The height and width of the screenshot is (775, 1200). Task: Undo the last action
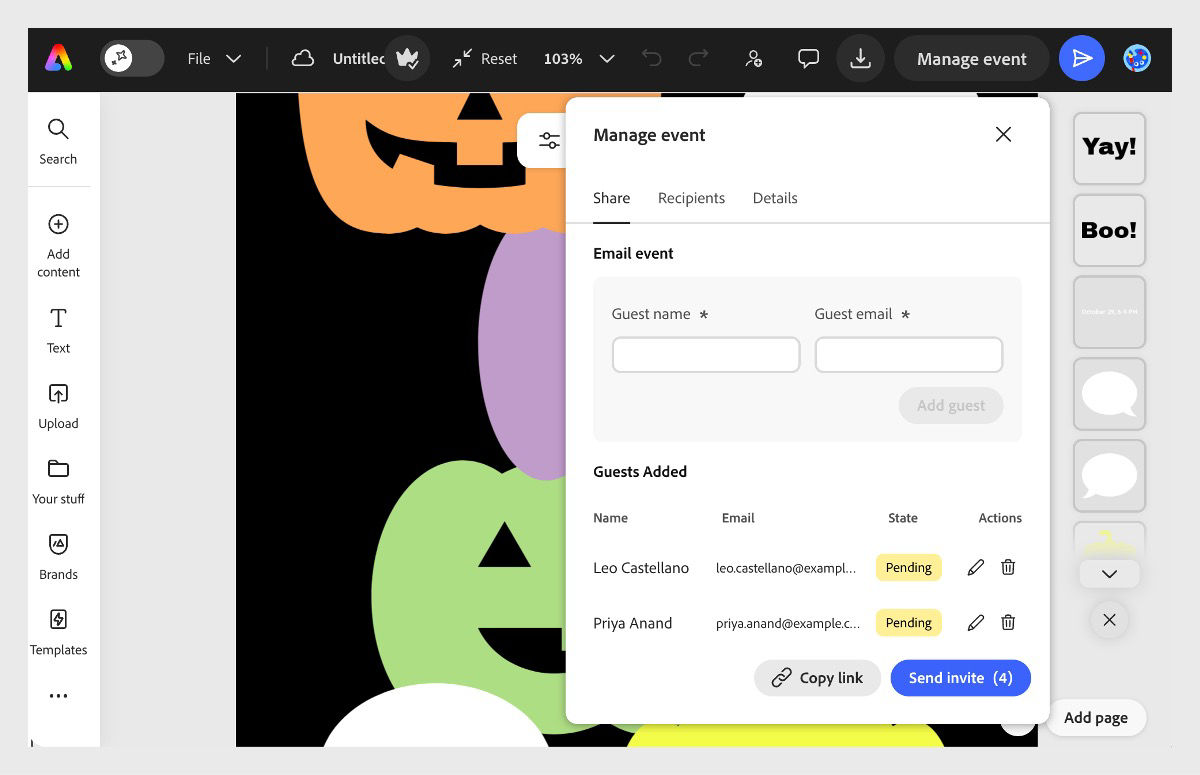point(652,59)
